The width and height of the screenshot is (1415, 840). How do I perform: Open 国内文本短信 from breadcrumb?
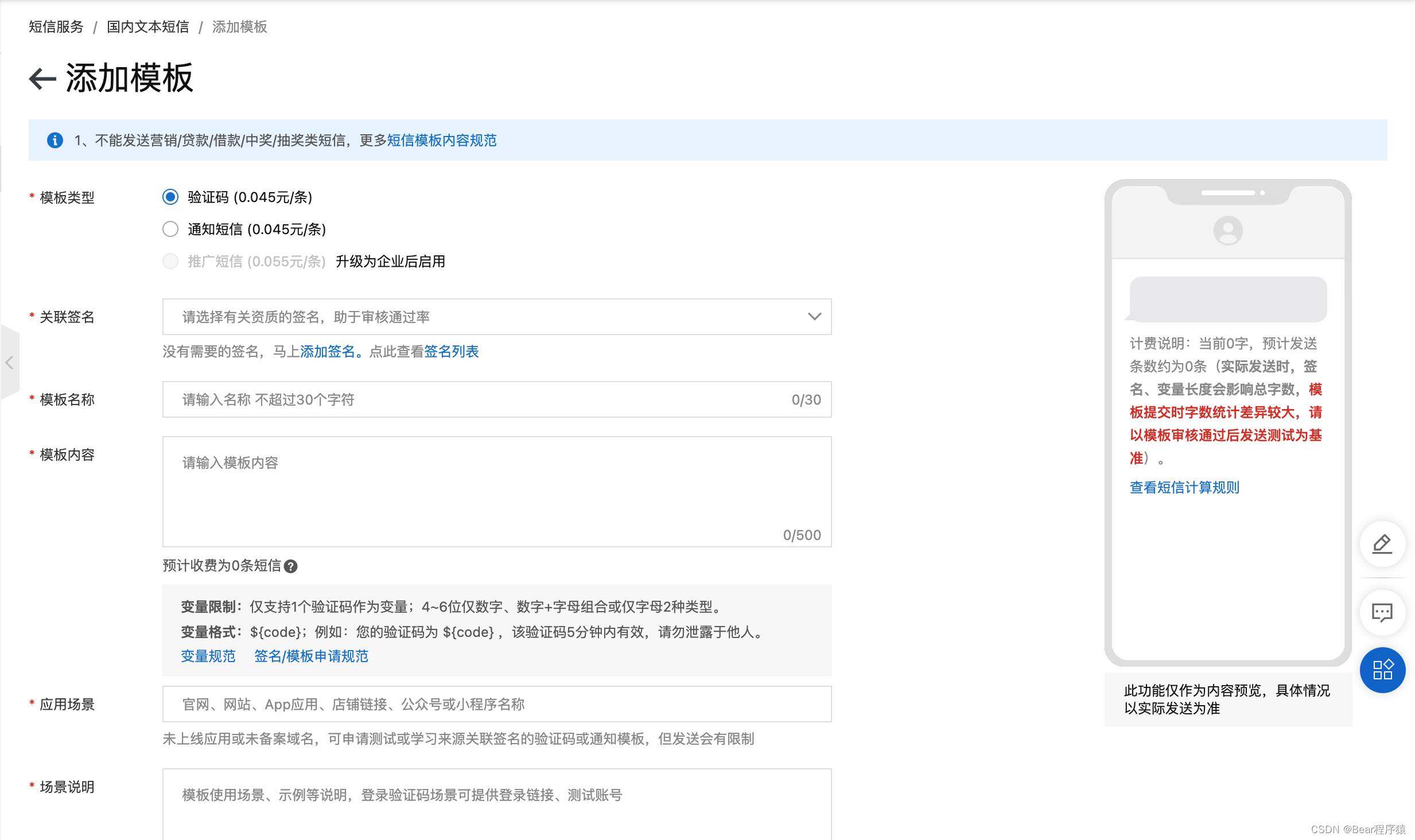pyautogui.click(x=147, y=27)
